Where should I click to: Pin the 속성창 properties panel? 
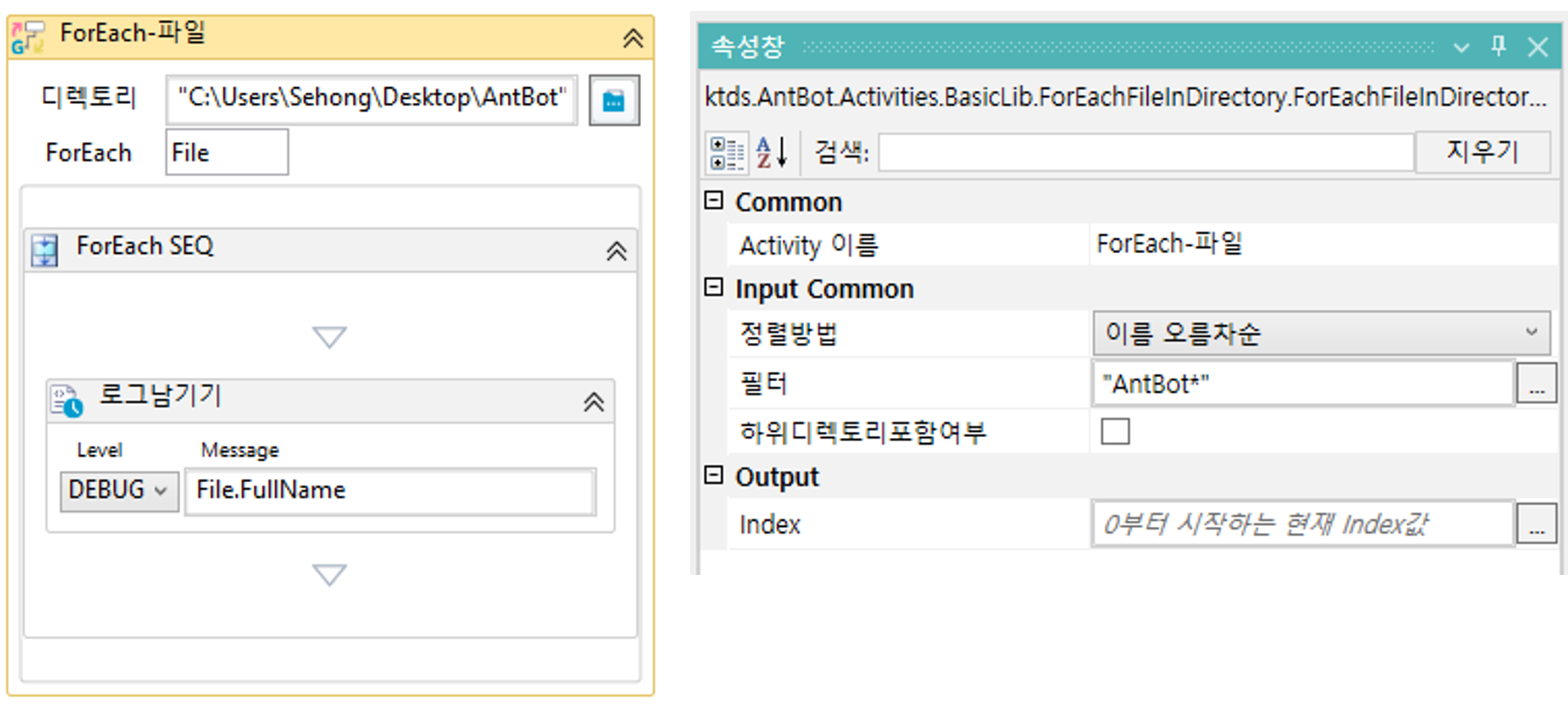[1499, 46]
